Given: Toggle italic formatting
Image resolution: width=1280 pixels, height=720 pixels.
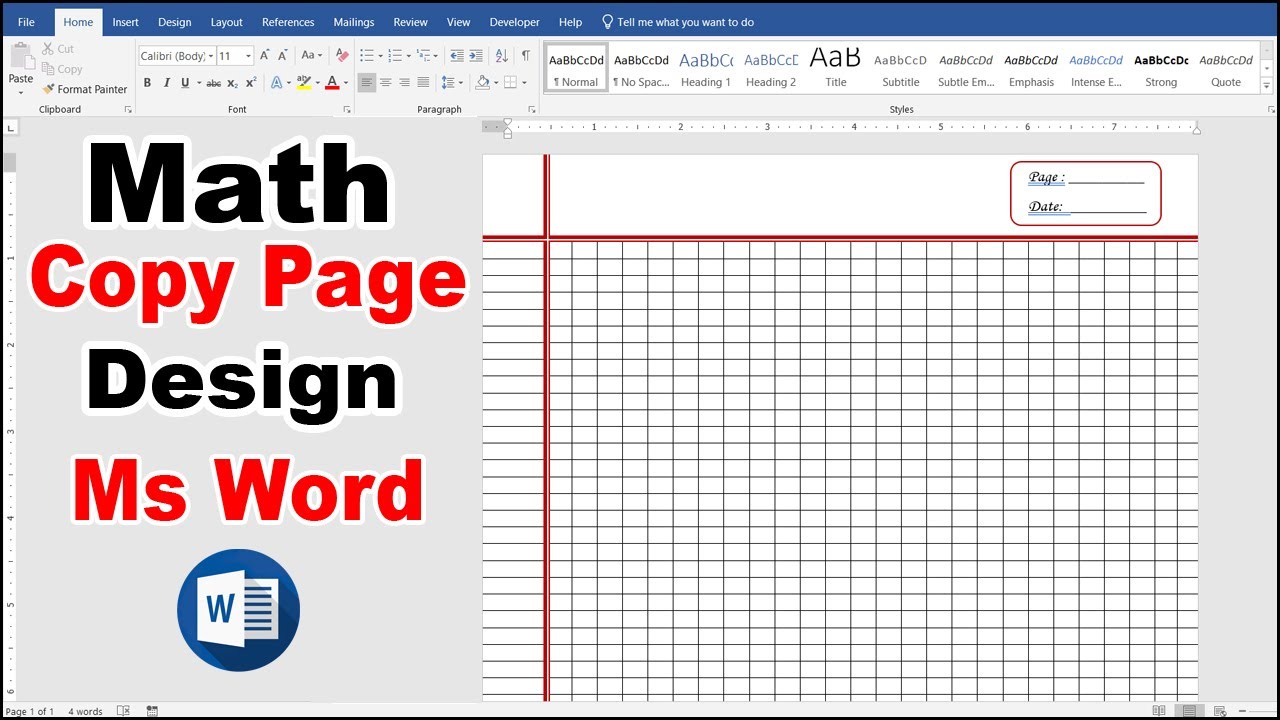Looking at the screenshot, I should coord(166,83).
